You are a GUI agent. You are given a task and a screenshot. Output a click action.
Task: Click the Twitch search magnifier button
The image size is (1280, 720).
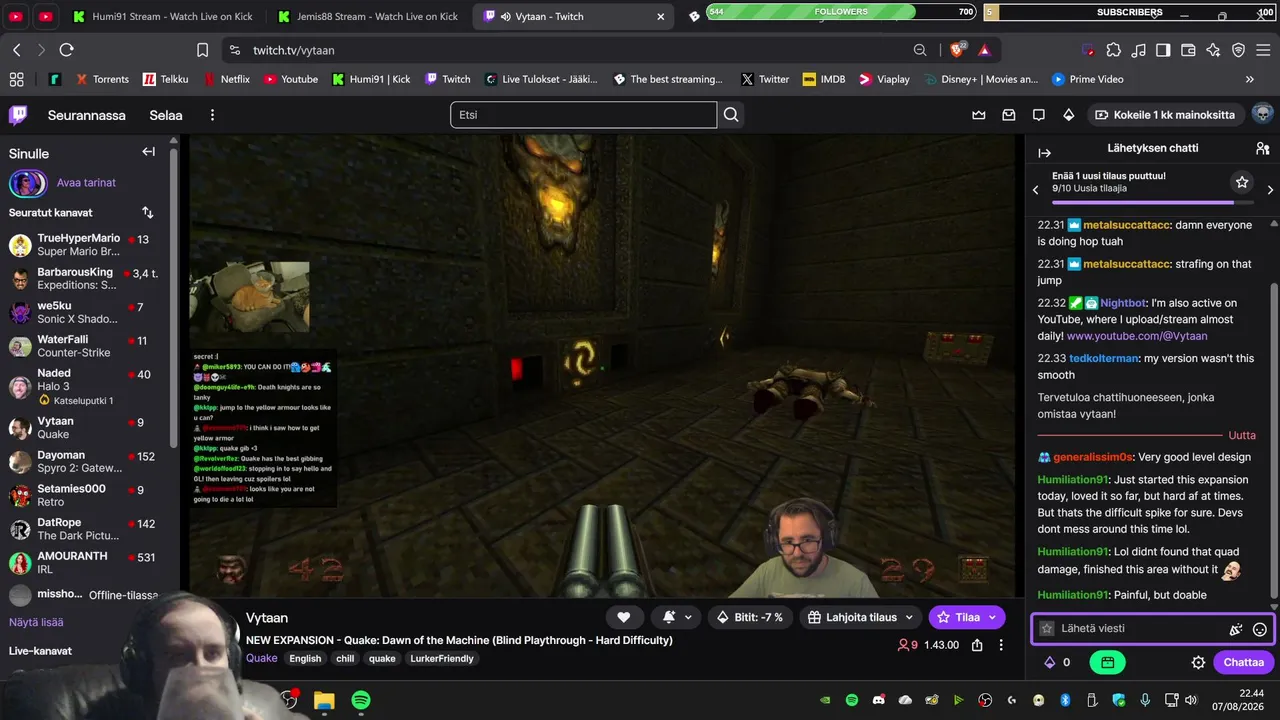point(731,115)
